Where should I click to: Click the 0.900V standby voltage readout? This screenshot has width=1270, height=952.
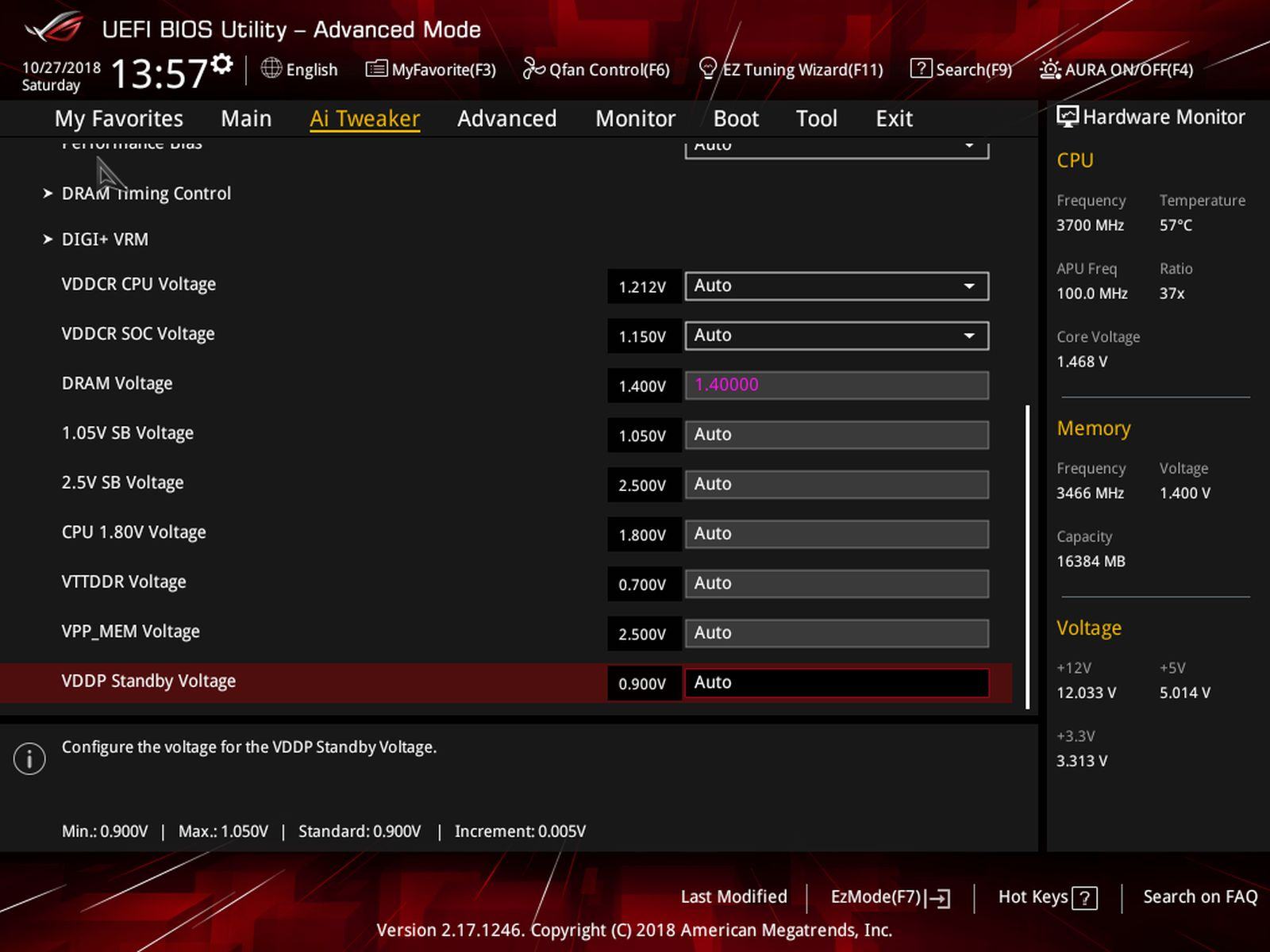pos(644,684)
